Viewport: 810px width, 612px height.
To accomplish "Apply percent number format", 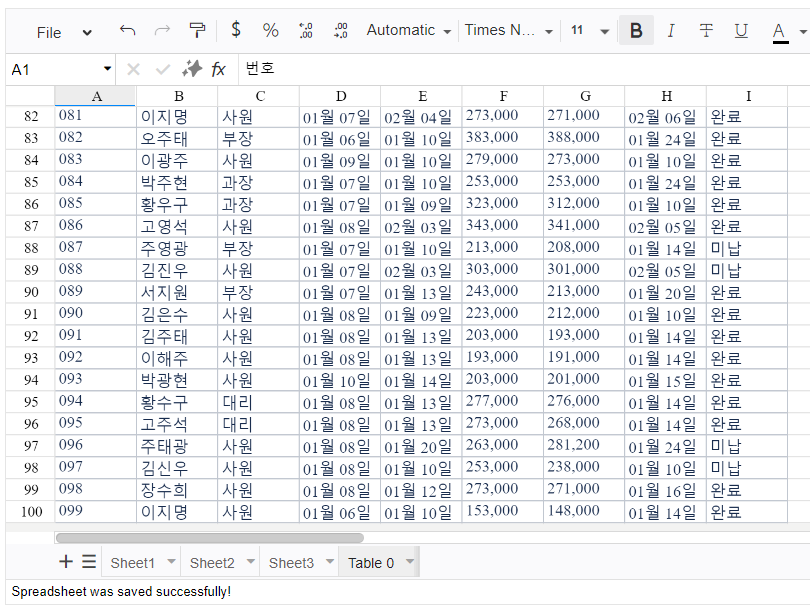I will click(271, 30).
